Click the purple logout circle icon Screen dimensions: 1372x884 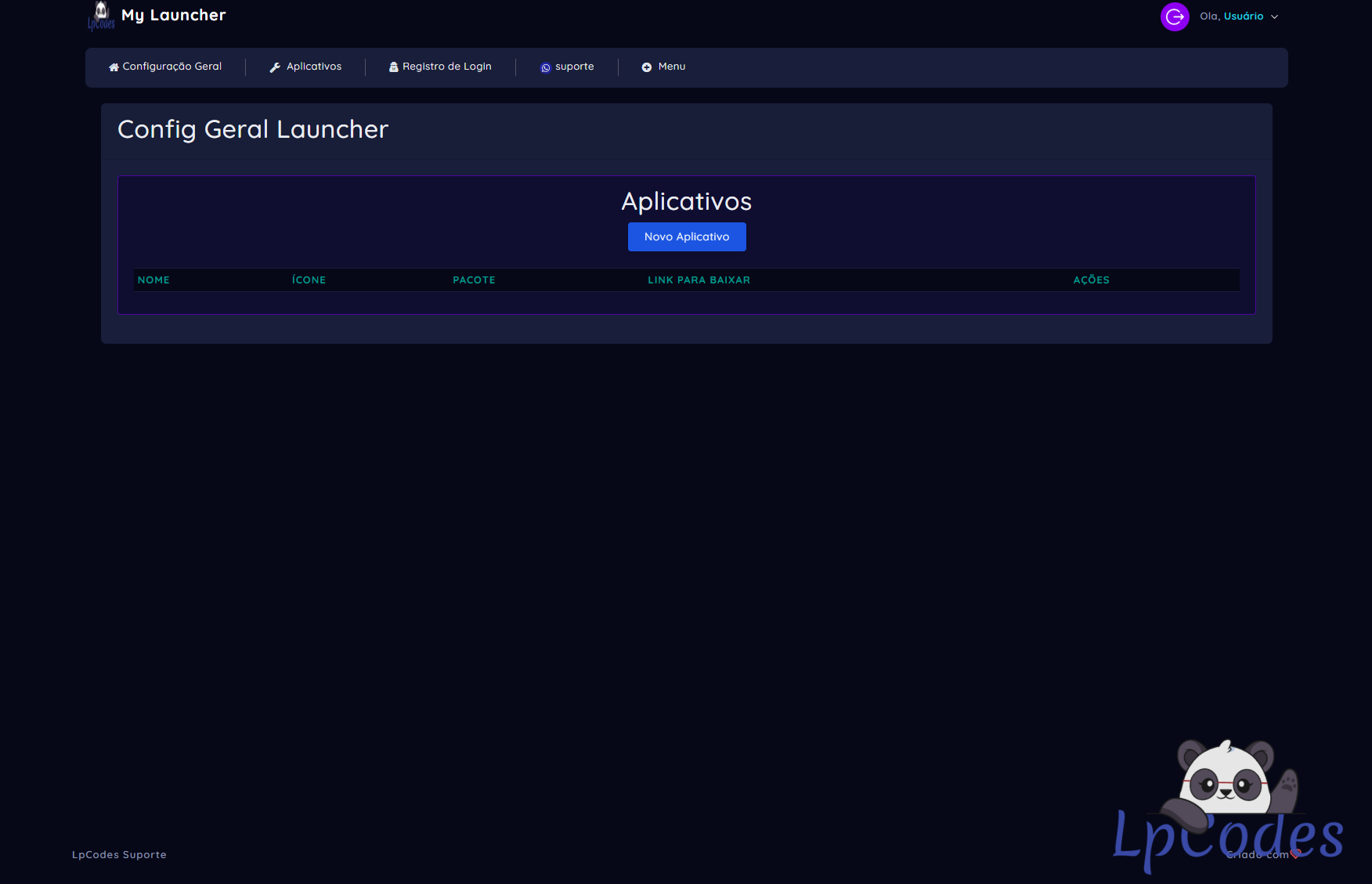point(1175,16)
